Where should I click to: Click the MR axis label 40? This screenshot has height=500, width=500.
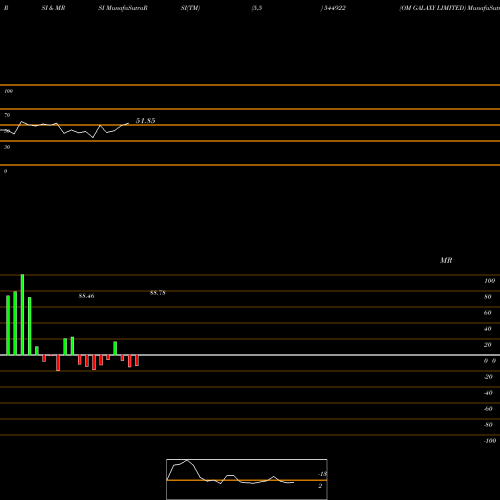click(488, 329)
